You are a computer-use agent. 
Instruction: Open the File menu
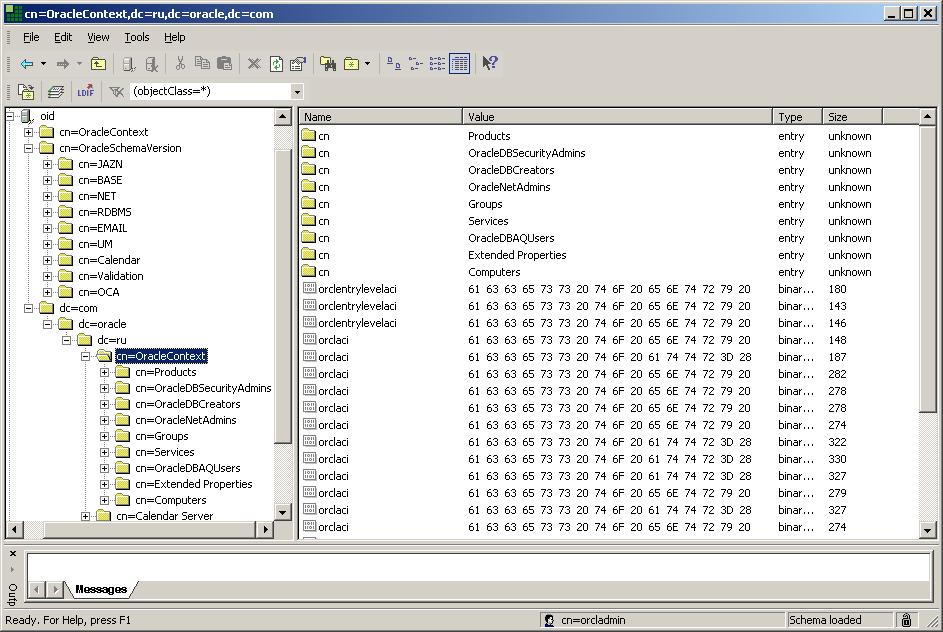point(31,37)
